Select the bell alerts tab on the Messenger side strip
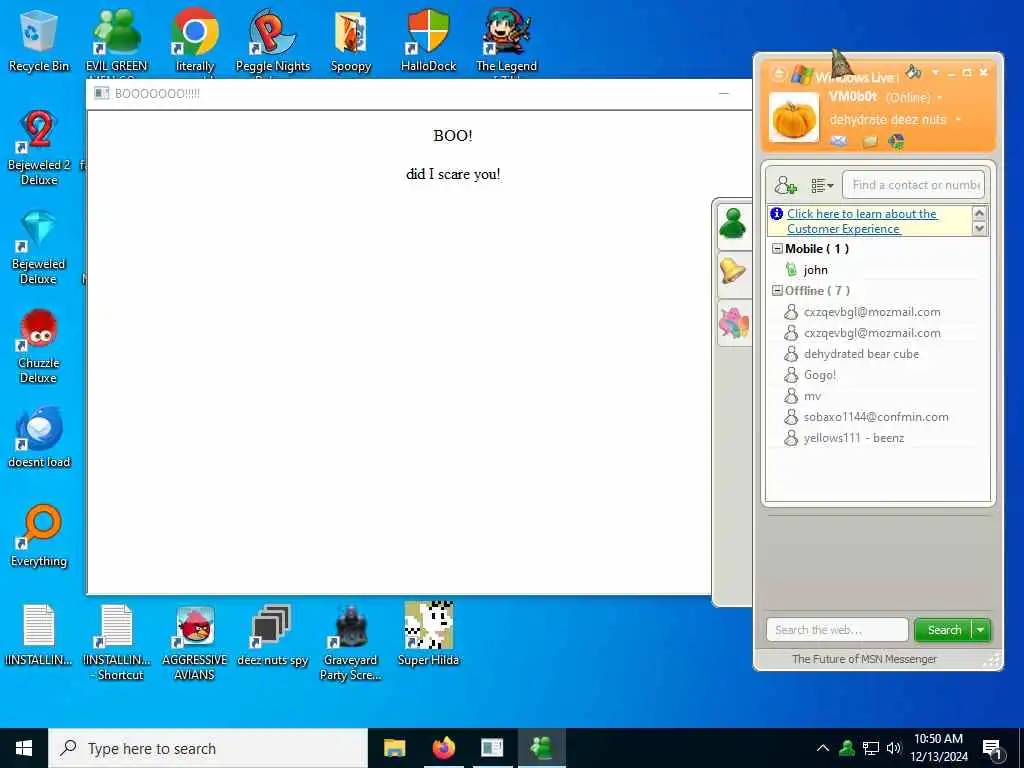The height and width of the screenshot is (768, 1024). coord(733,271)
